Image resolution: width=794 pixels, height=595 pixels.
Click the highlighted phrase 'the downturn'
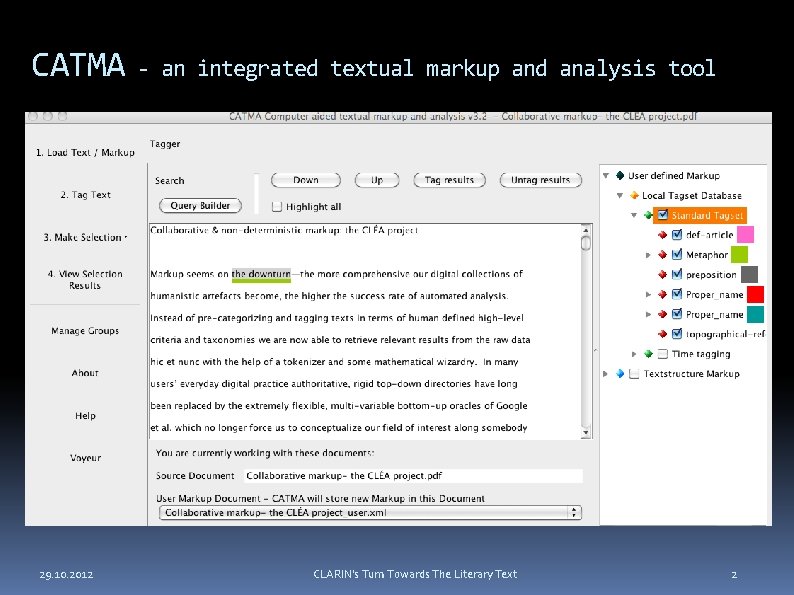click(261, 274)
